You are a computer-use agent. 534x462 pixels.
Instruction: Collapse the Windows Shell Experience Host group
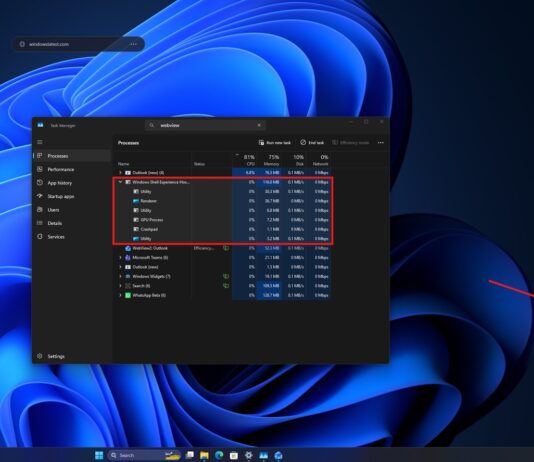tap(120, 182)
